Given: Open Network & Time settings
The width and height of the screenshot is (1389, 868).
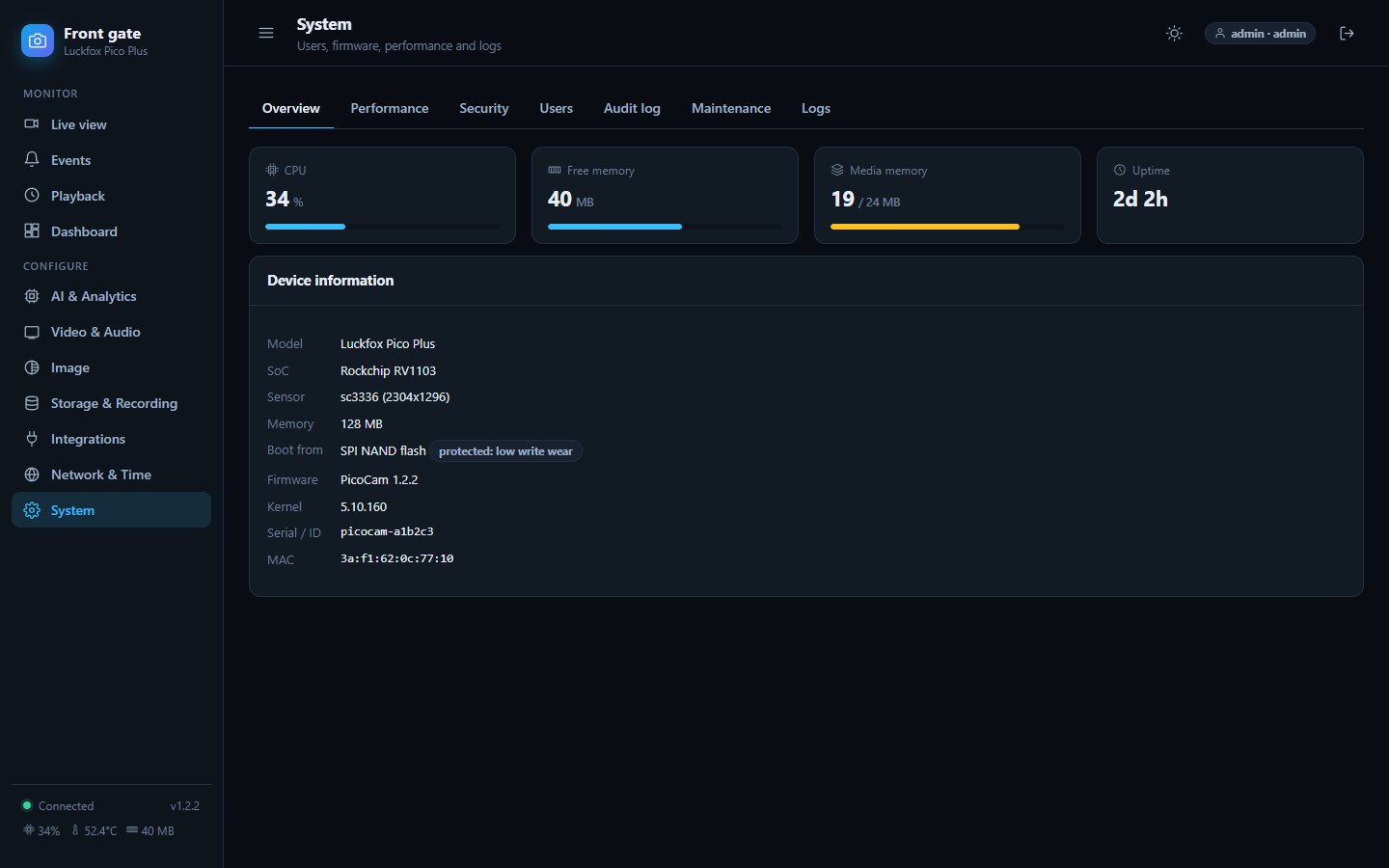Looking at the screenshot, I should 111,475.
